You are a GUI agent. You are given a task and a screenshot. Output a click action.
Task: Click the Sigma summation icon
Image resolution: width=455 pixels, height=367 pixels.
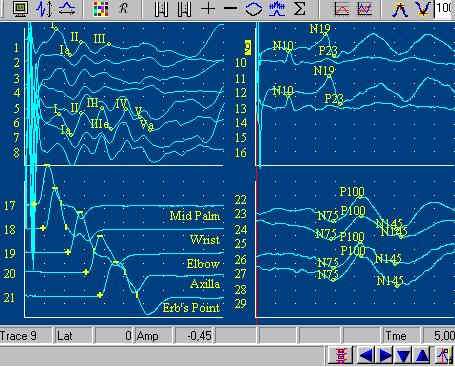click(x=299, y=9)
